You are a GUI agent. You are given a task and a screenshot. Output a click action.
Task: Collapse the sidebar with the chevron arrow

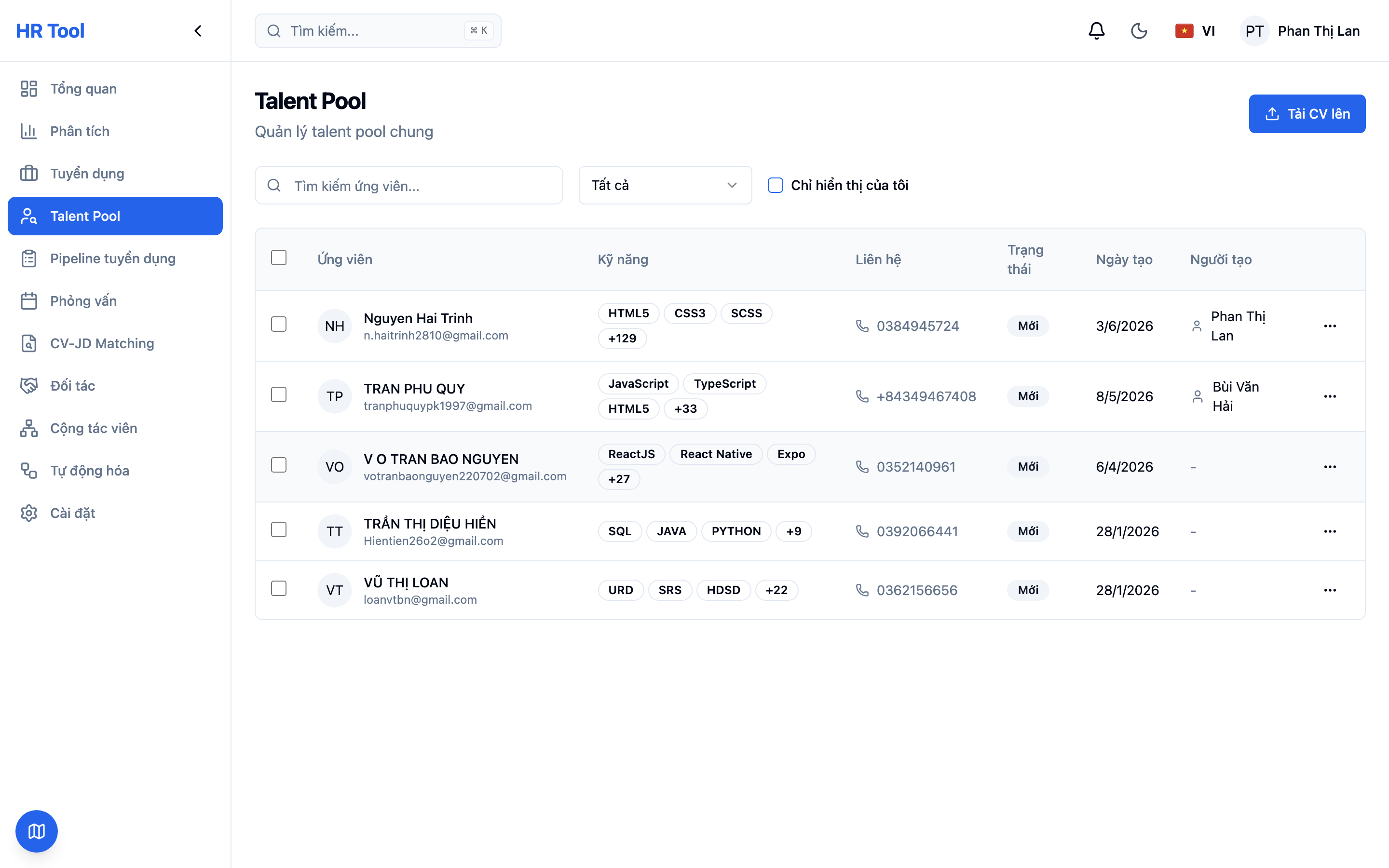tap(198, 31)
